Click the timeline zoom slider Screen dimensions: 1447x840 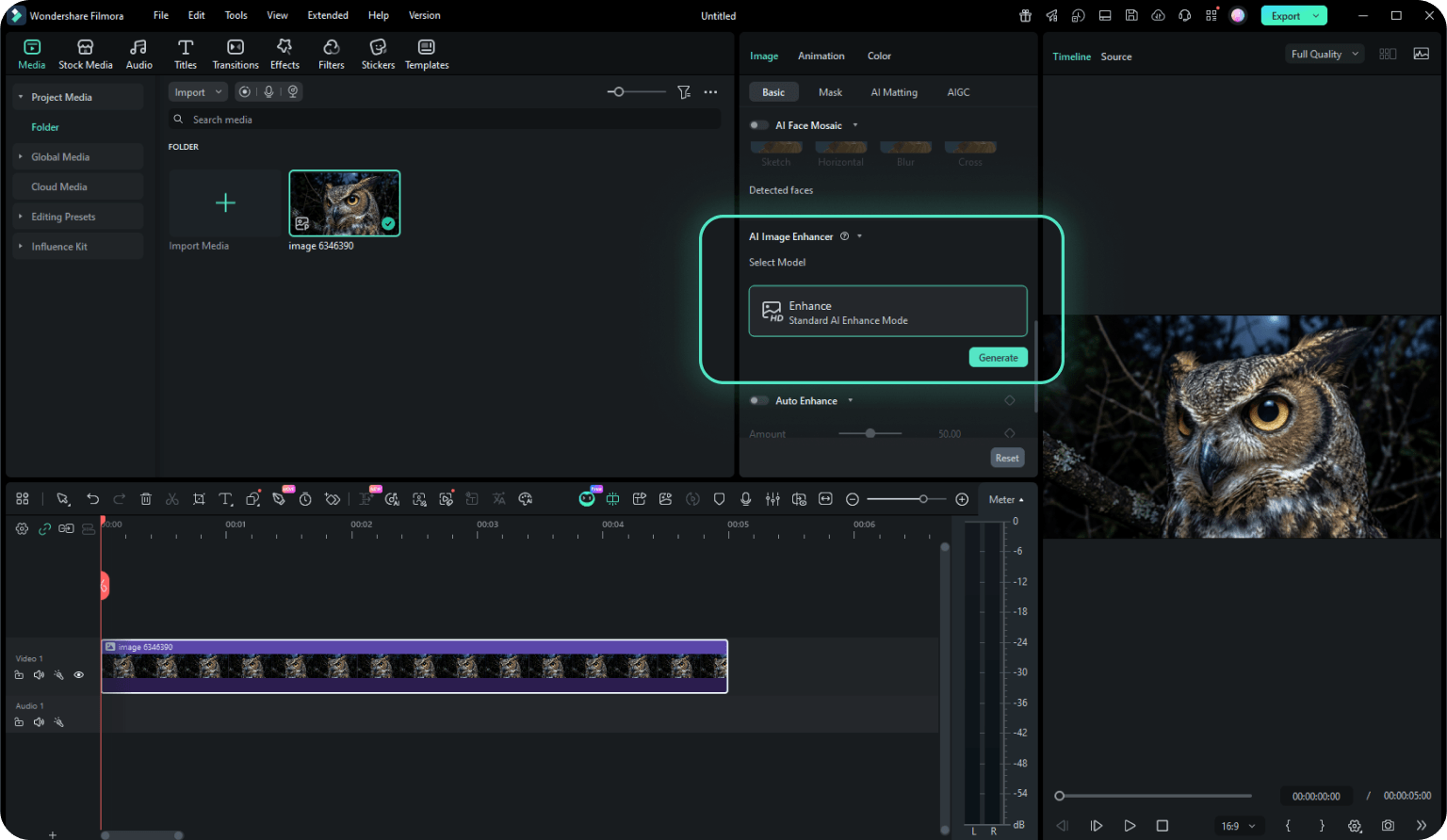(906, 499)
